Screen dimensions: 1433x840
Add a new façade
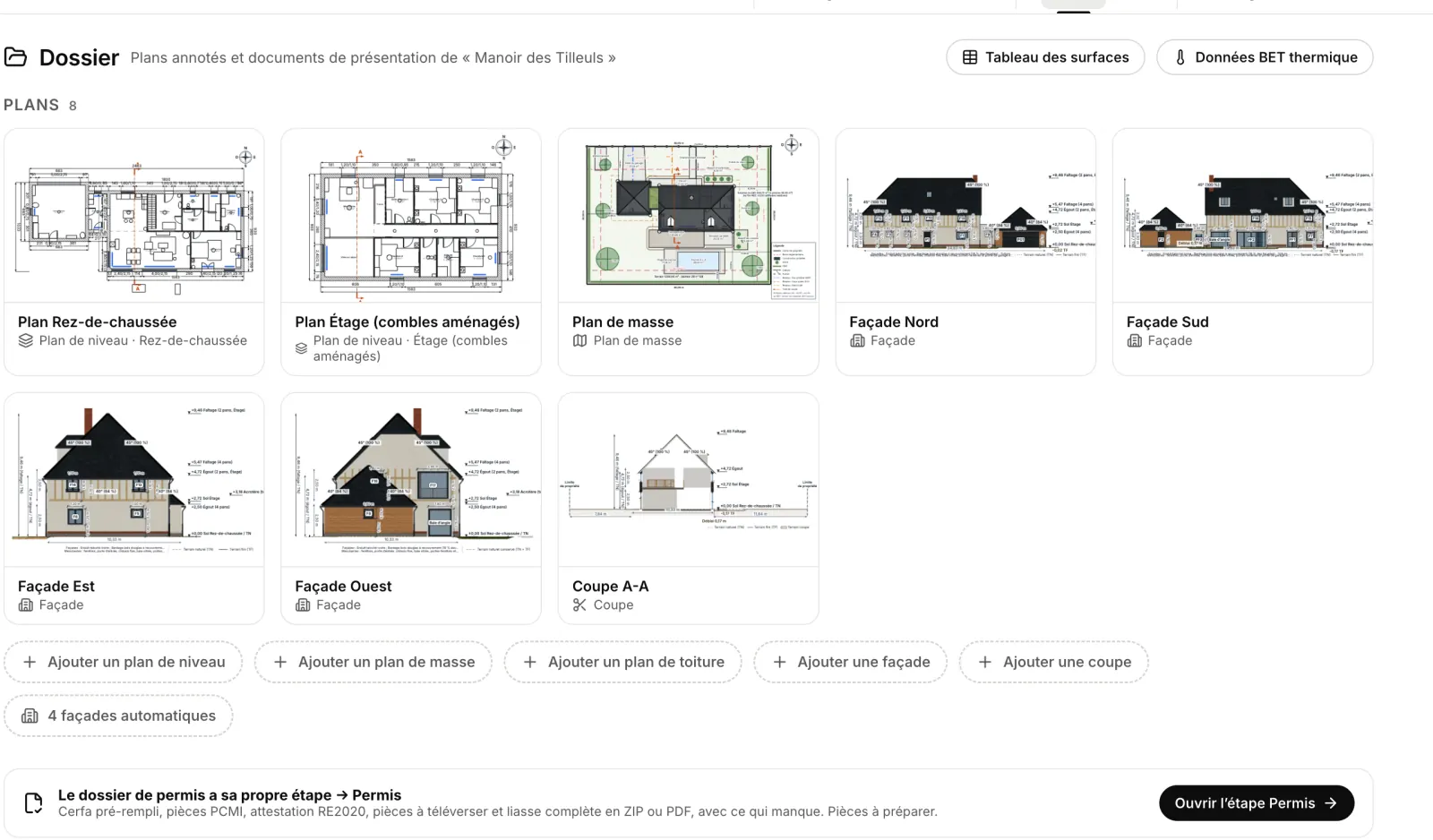click(851, 662)
